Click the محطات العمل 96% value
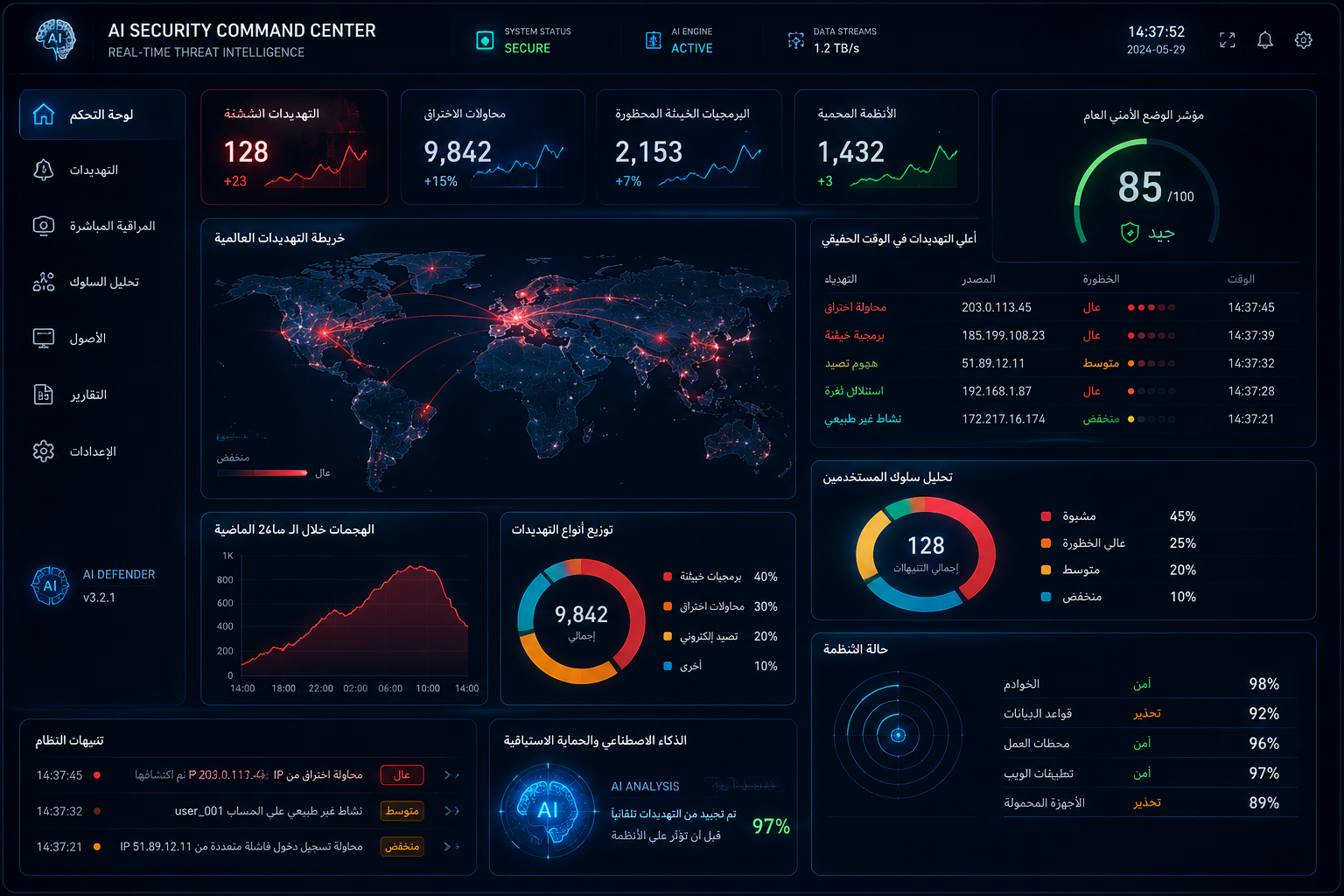Viewport: 1344px width, 896px height. tap(1264, 744)
